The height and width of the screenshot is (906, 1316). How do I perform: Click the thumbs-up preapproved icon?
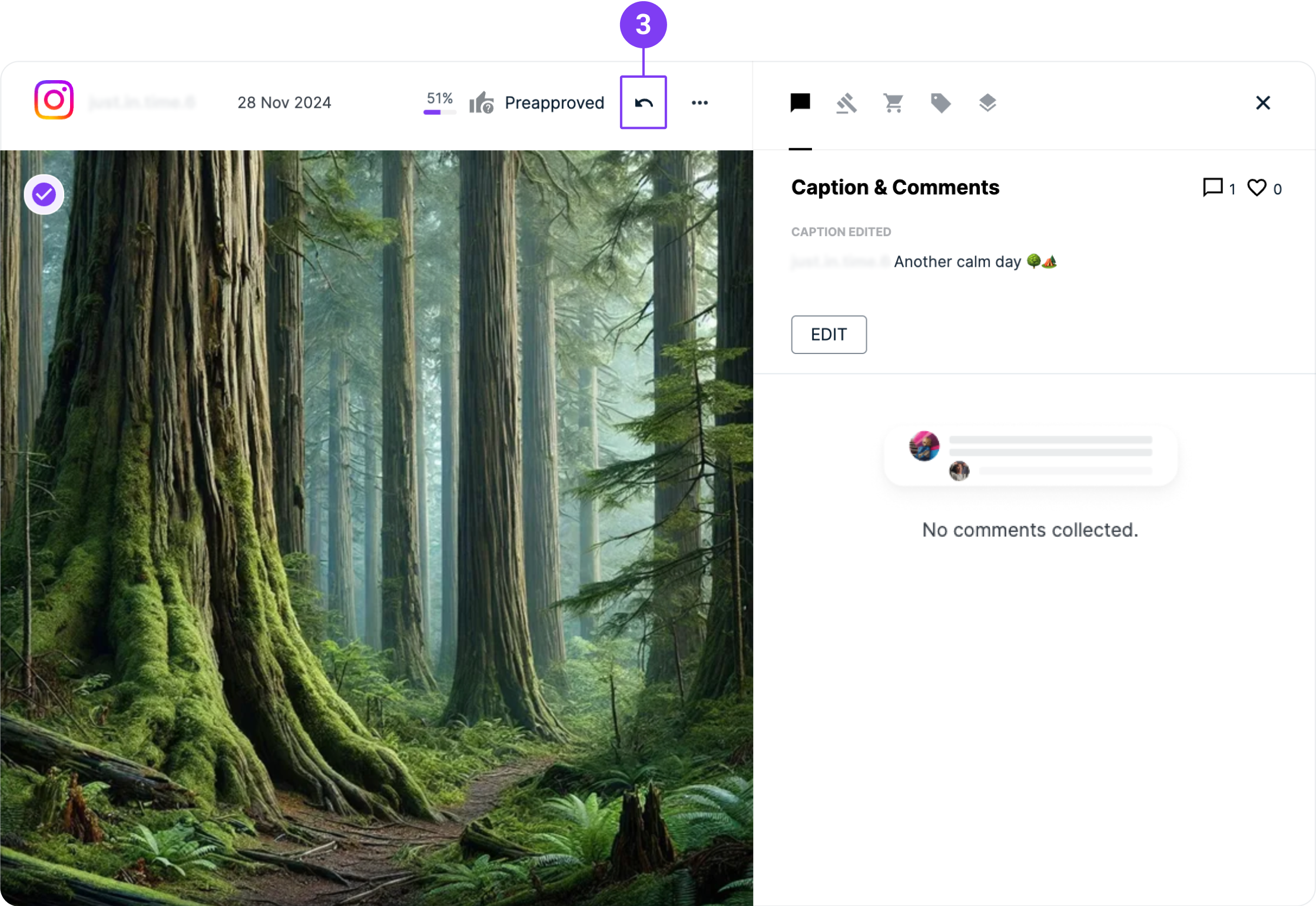(x=481, y=103)
